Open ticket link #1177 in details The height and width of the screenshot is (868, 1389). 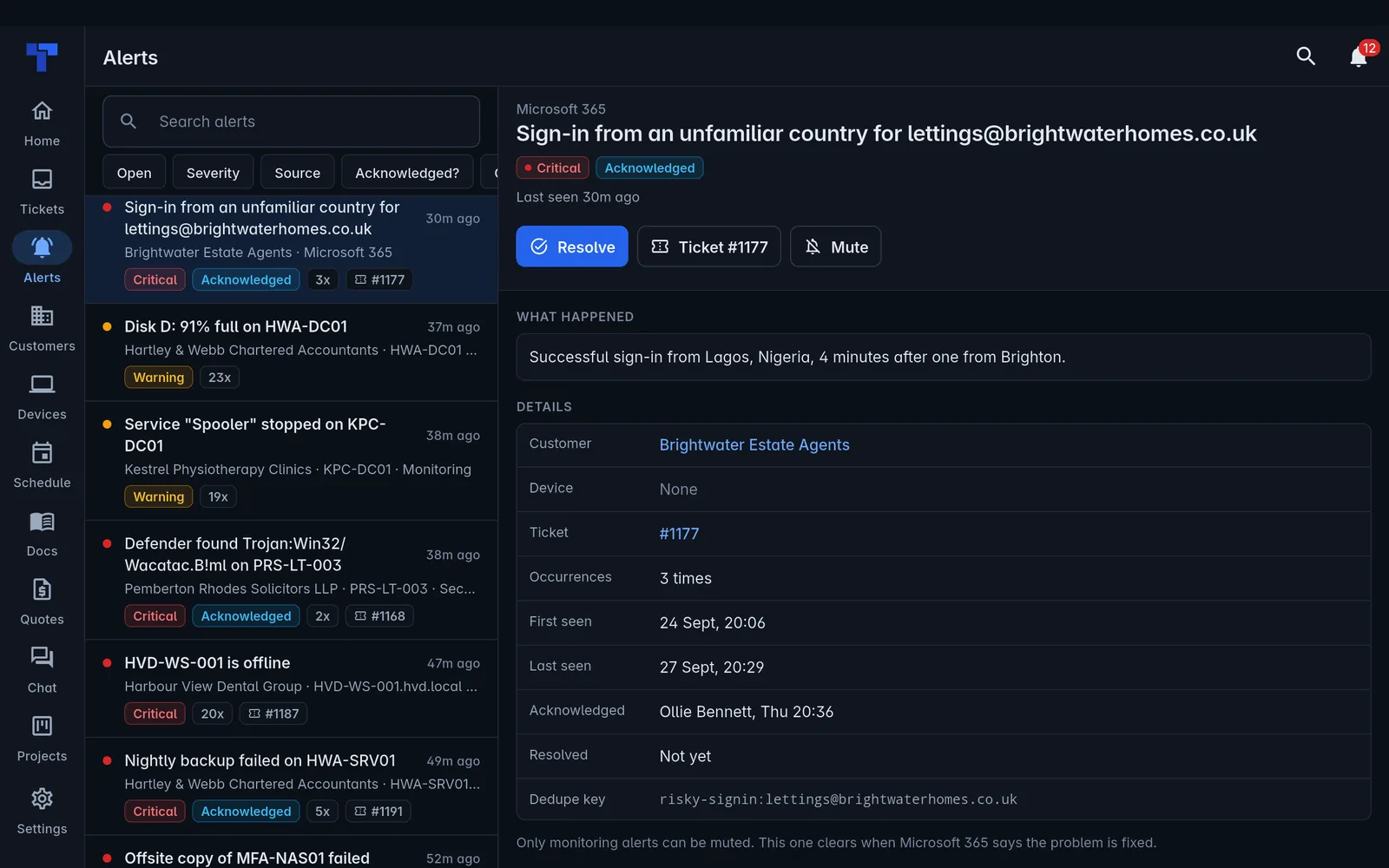679,534
